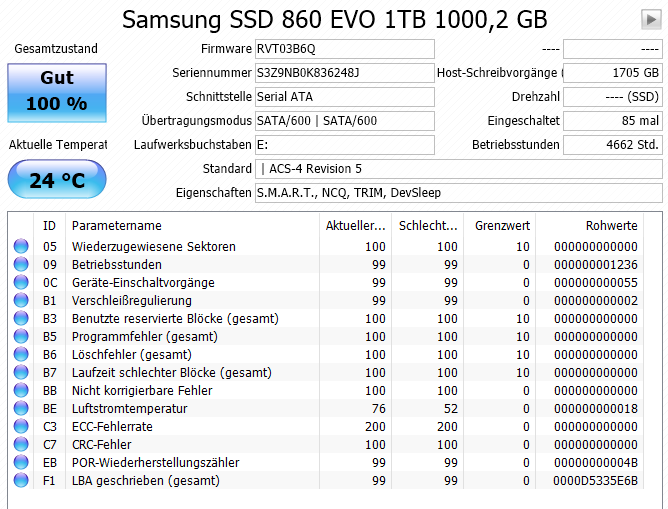The image size is (668, 509).
Task: Click the Standard field ACS-4 Revision 5
Action: tap(459, 169)
